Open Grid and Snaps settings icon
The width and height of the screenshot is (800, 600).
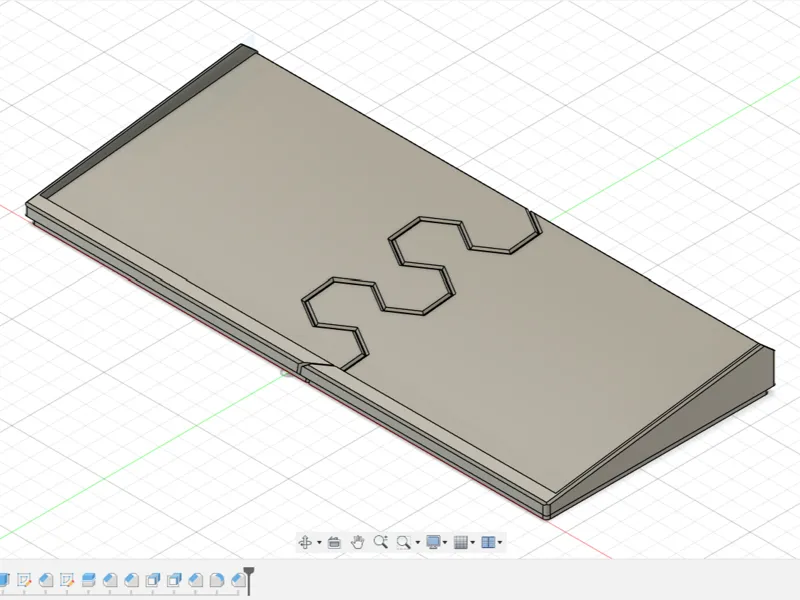pyautogui.click(x=461, y=542)
